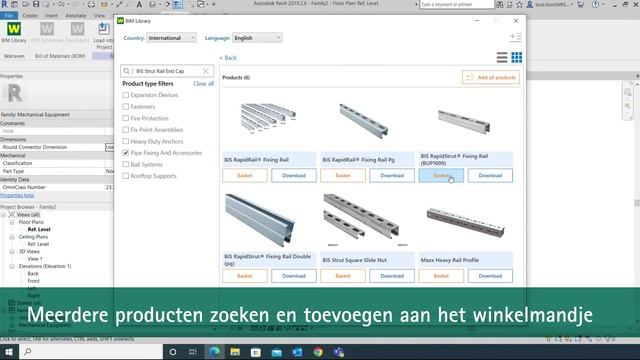Click the Cortana circle on taskbar

(x=173, y=352)
